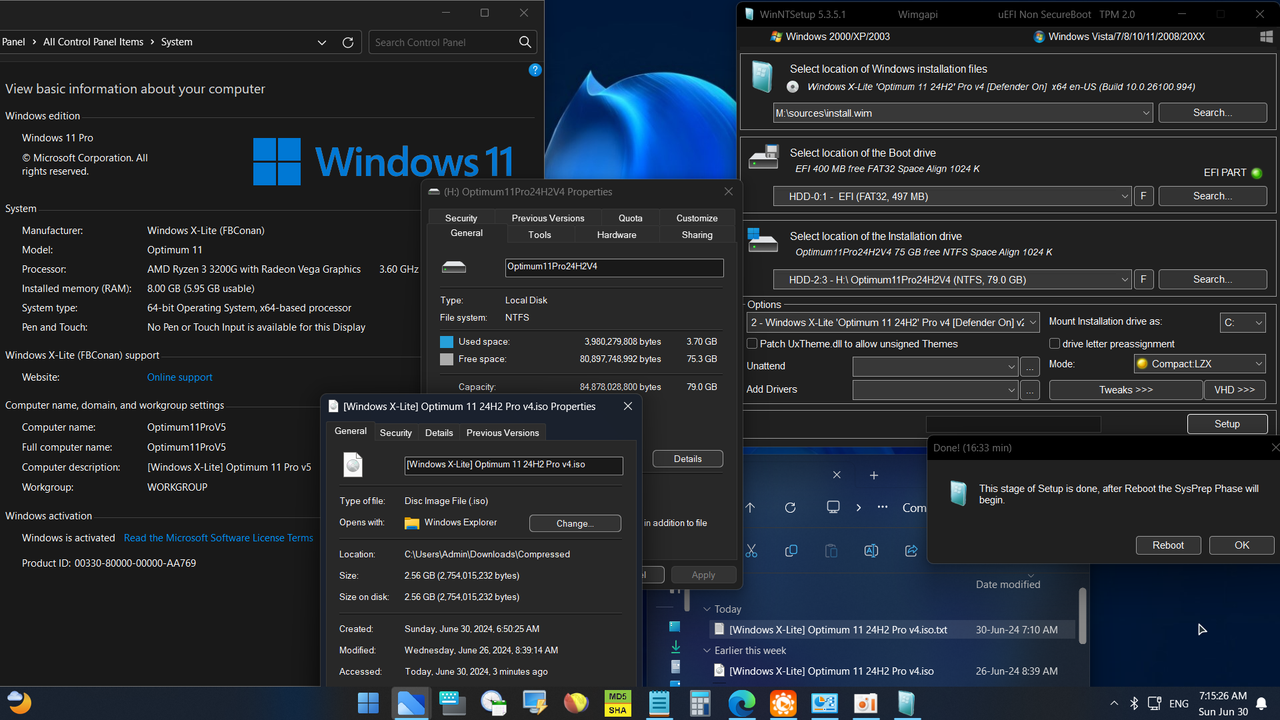Viewport: 1280px width, 720px height.
Task: Click the Online support link
Action: coord(178,377)
